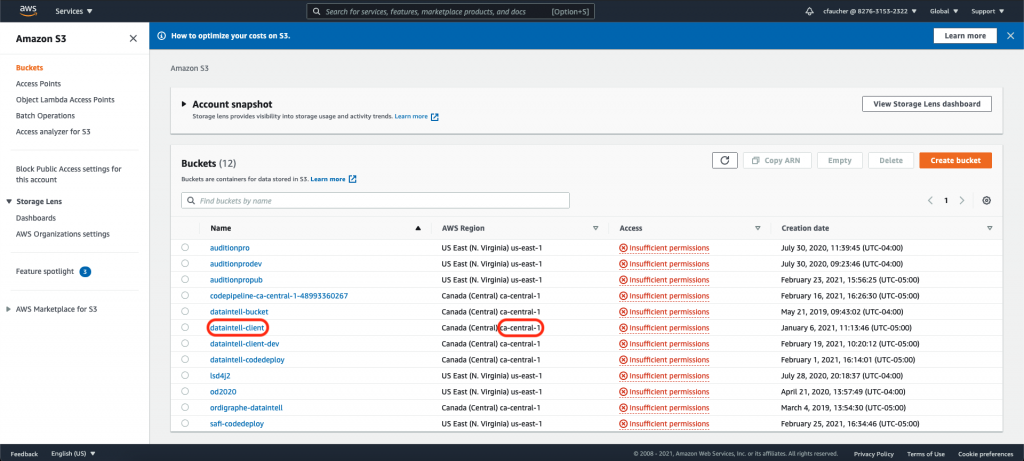
Task: Click the info icon in the blue banner
Action: (x=162, y=36)
